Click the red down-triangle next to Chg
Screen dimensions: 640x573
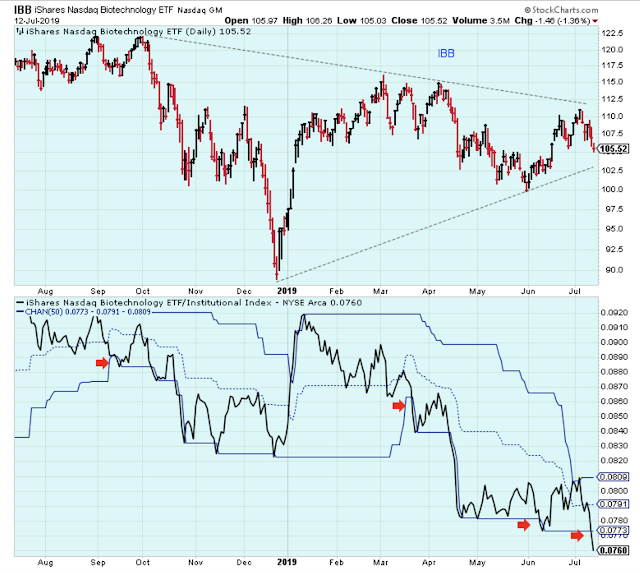(595, 21)
